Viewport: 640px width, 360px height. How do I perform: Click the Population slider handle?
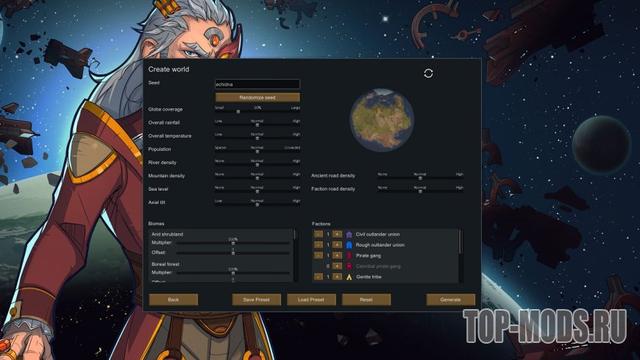point(257,151)
